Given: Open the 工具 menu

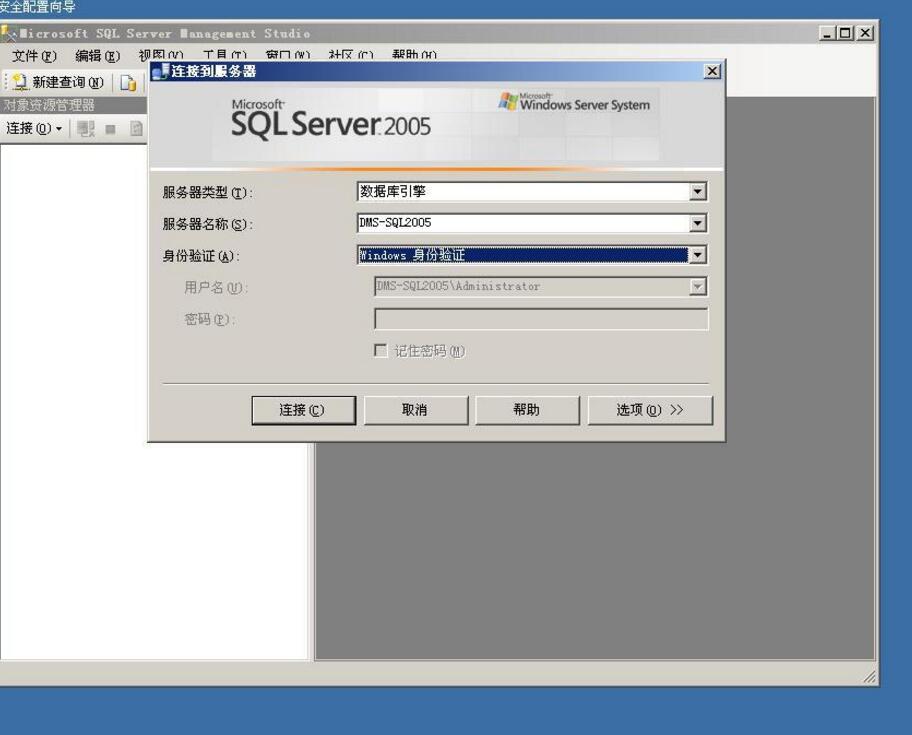Looking at the screenshot, I should [x=224, y=56].
